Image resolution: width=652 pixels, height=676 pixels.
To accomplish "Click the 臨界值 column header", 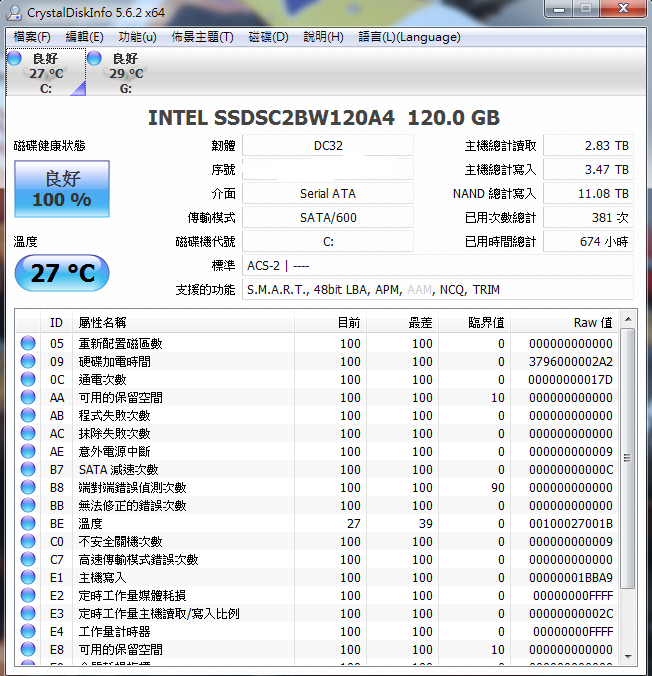I will click(474, 322).
